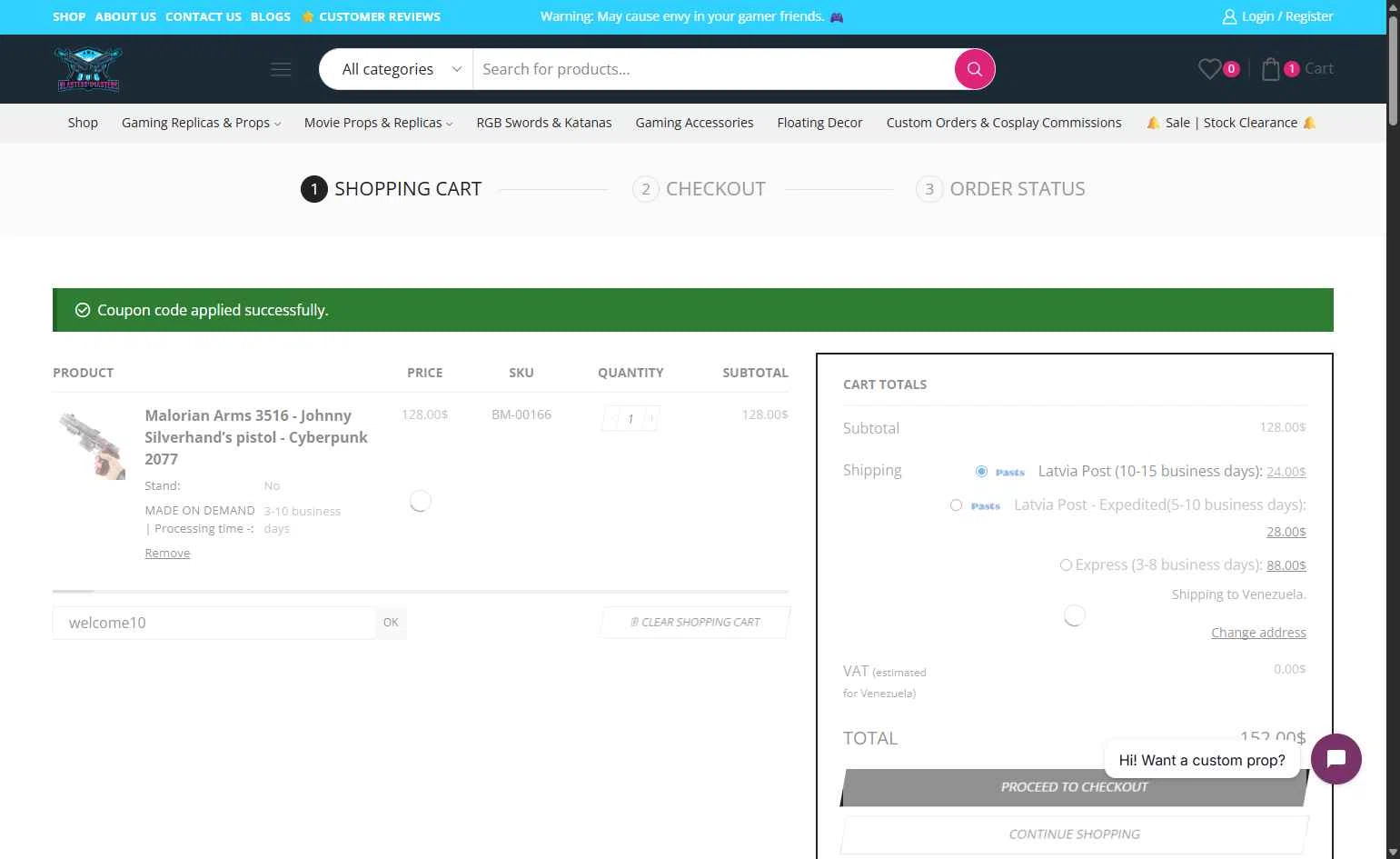Select Latvia Post 10-15 business days shipping
Image resolution: width=1400 pixels, height=859 pixels.
click(x=981, y=471)
